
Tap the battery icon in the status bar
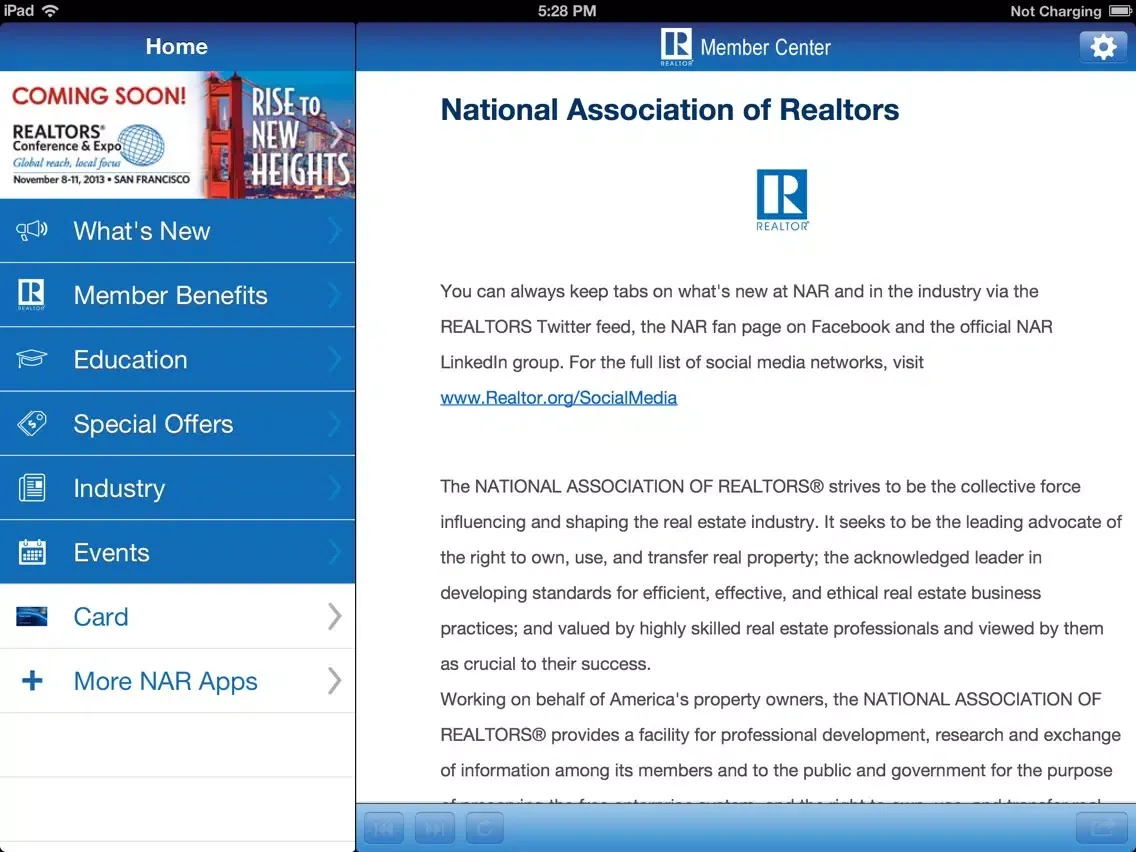[1119, 11]
